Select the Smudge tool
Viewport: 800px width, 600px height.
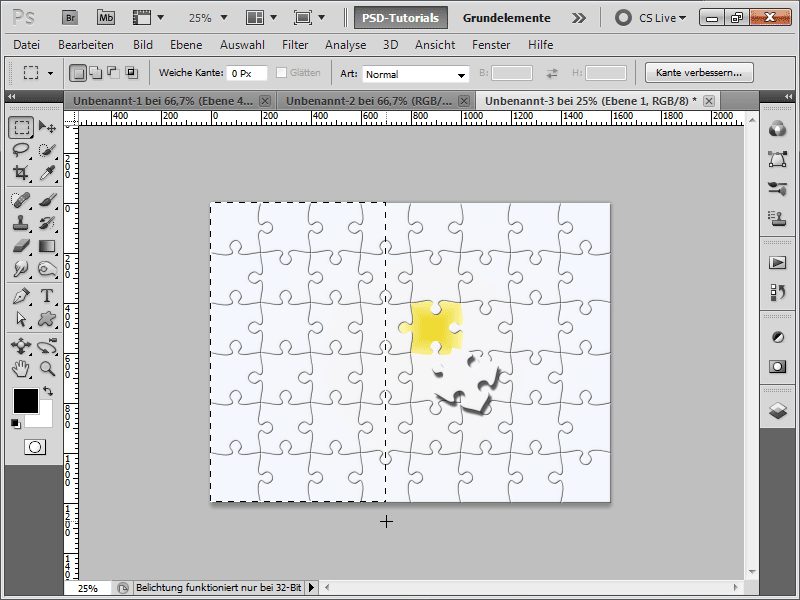pyautogui.click(x=21, y=268)
